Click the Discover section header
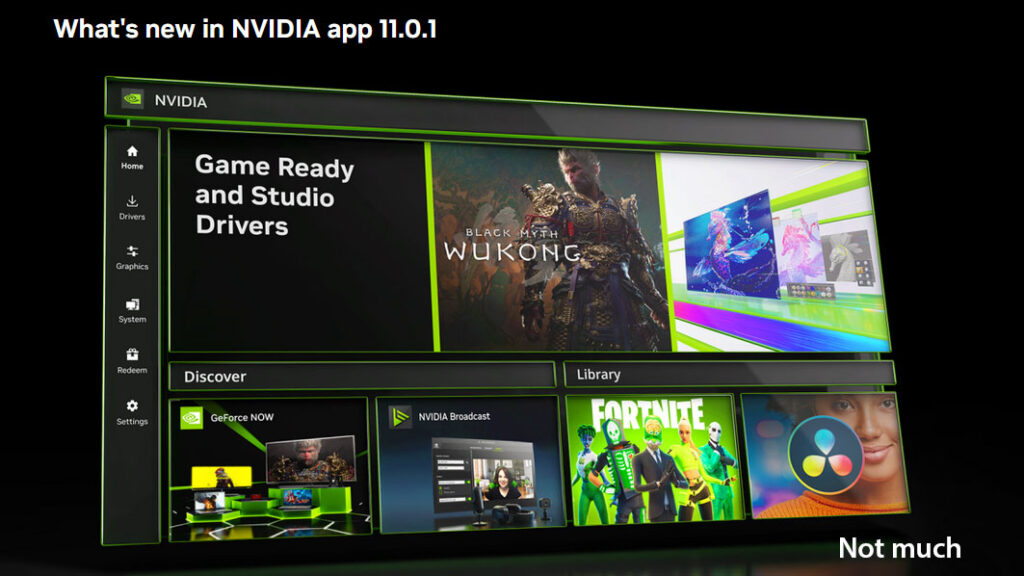This screenshot has width=1024, height=576. pyautogui.click(x=362, y=376)
